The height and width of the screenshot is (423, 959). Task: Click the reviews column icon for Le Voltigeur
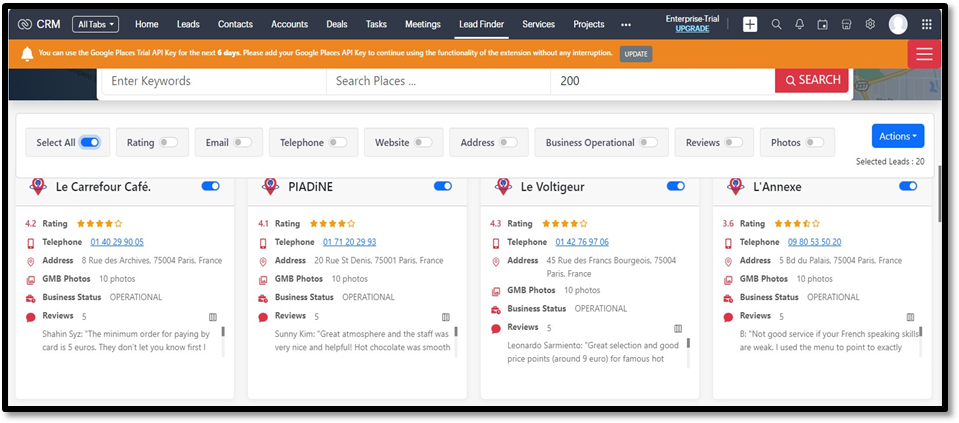pyautogui.click(x=678, y=329)
